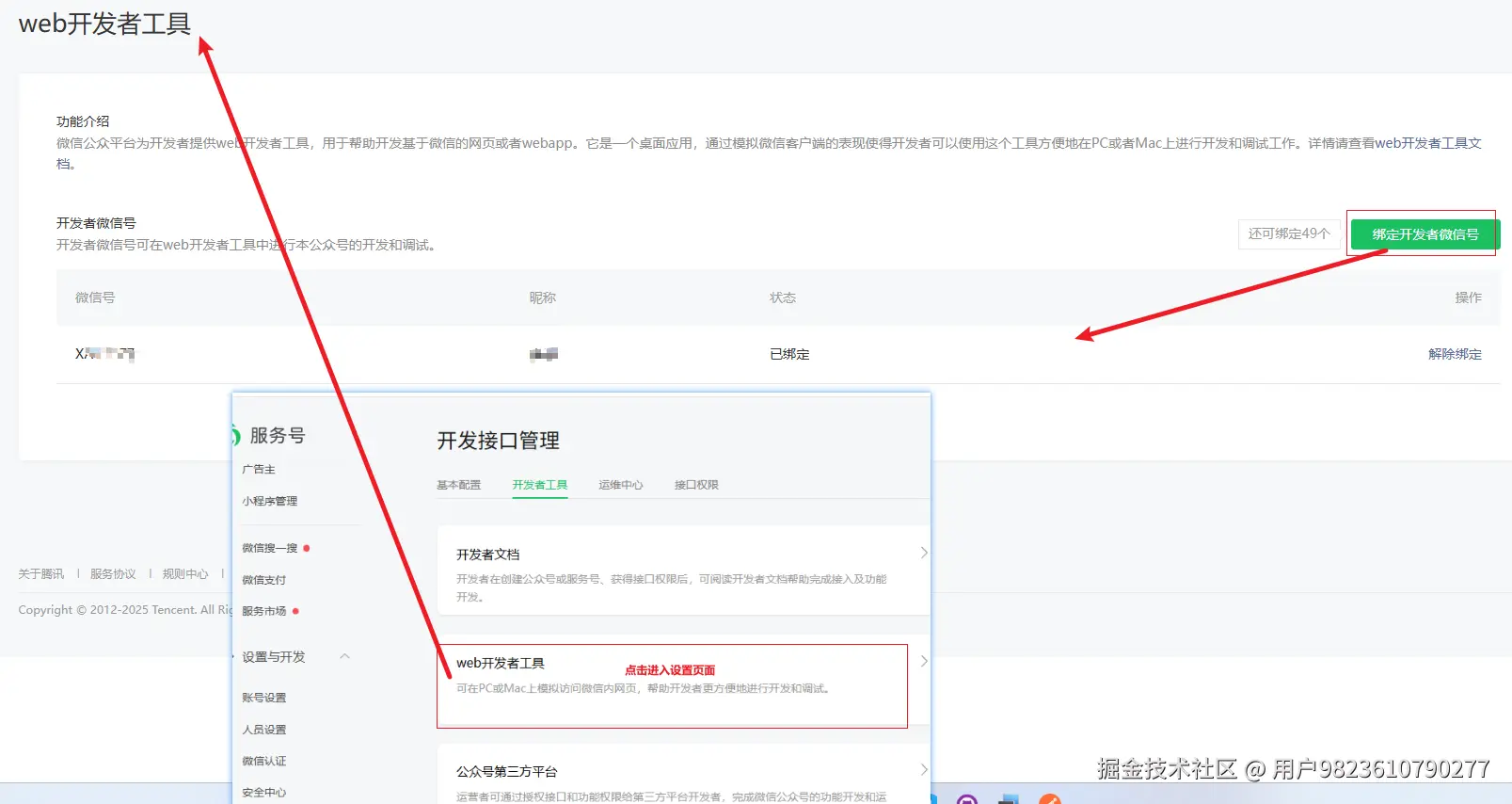Switch to the 基本配置 tab
Image resolution: width=1512 pixels, height=804 pixels.
click(458, 485)
